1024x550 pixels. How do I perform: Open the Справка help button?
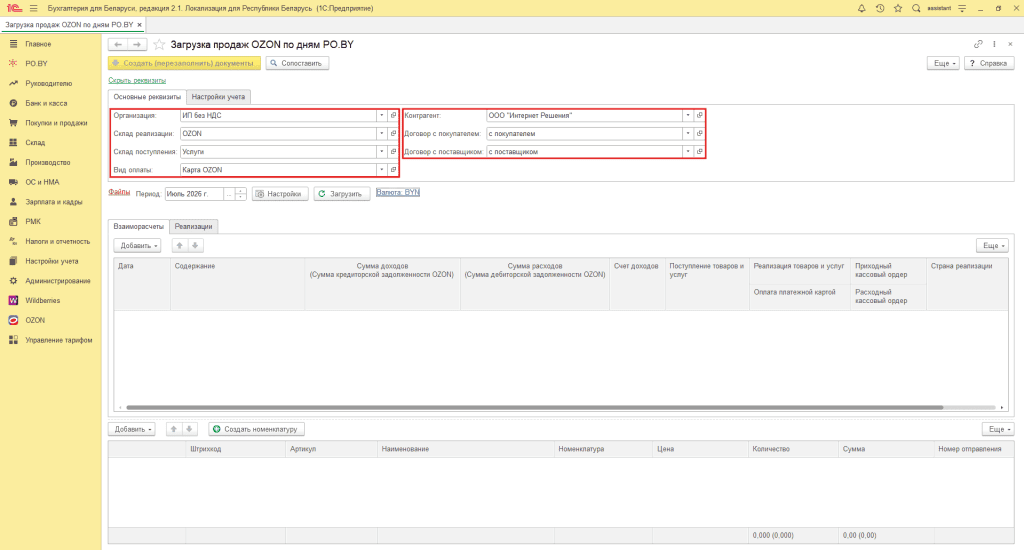click(x=989, y=63)
